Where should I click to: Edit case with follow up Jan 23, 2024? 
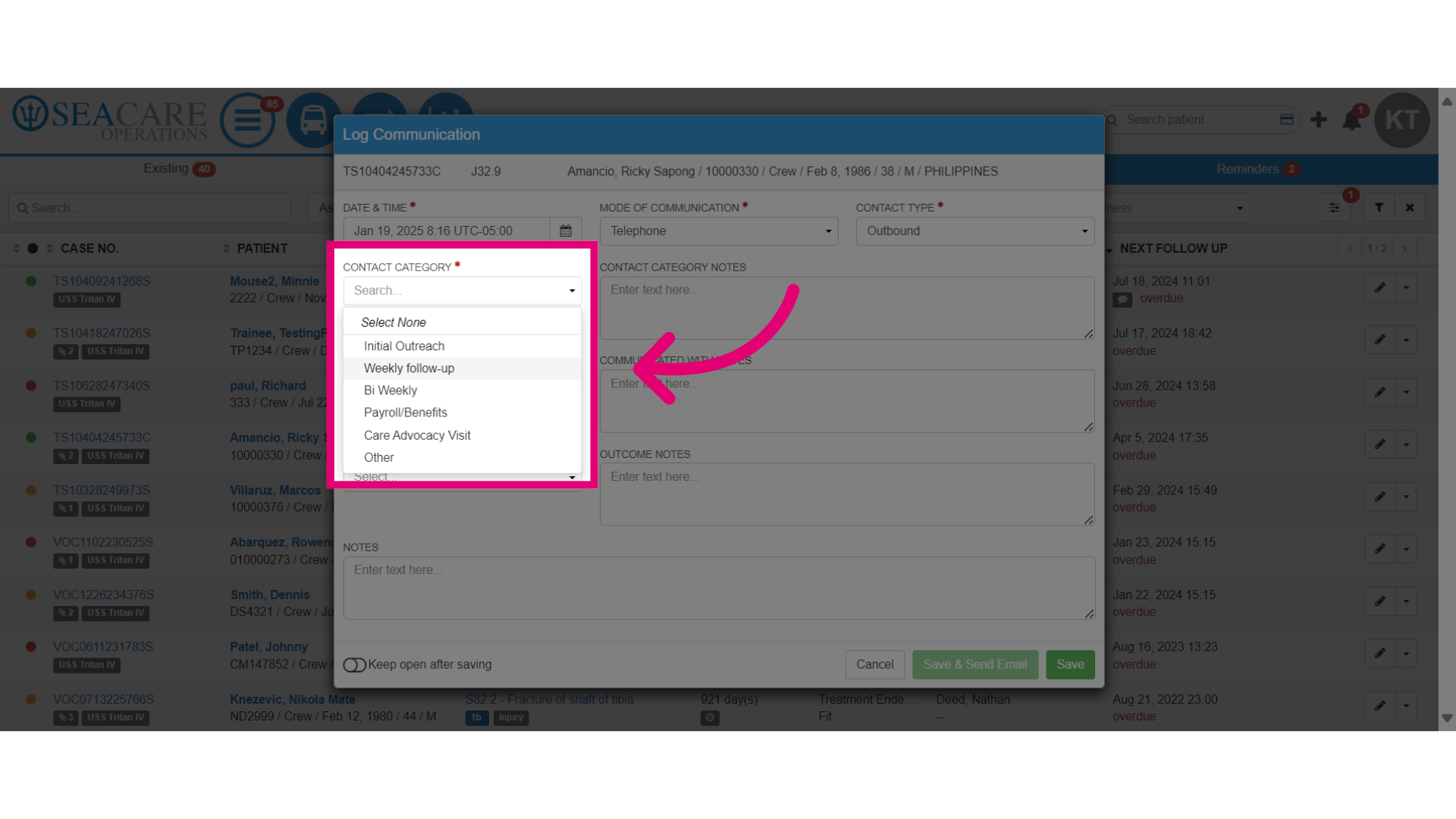1380,549
